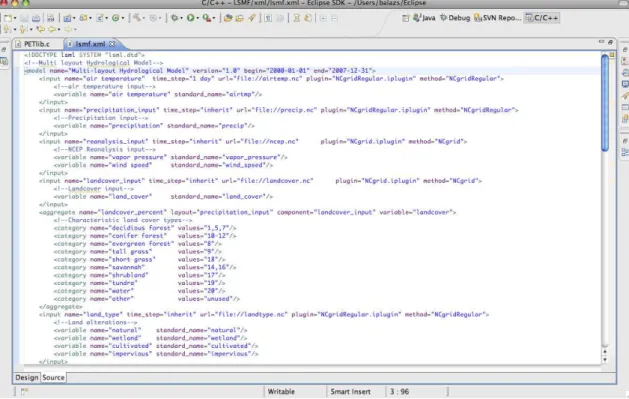629x399 pixels.
Task: Click the Previous Annotation icon
Action: [23, 29]
